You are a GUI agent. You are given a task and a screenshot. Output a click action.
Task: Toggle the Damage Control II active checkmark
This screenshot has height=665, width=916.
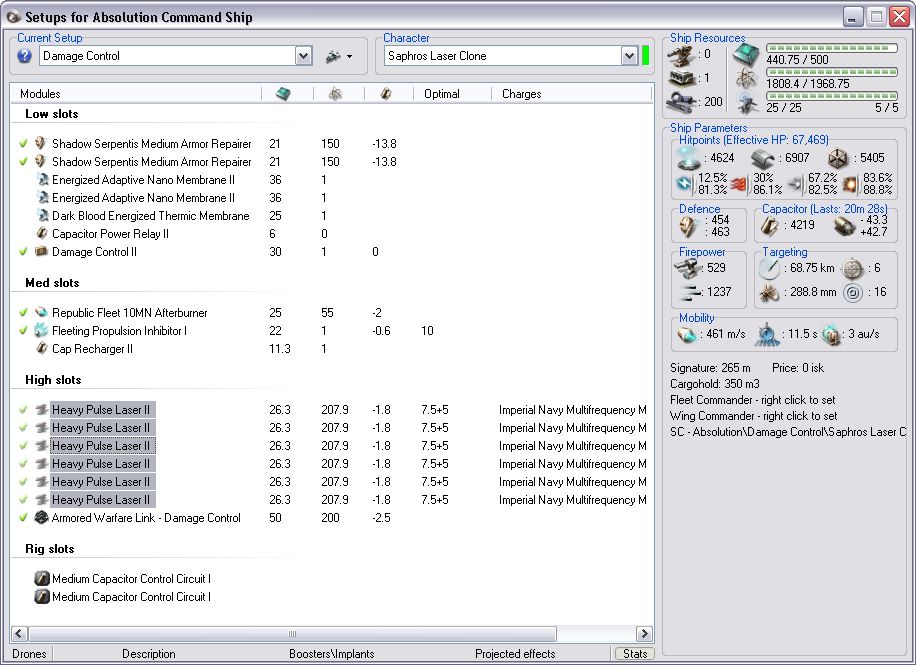click(x=23, y=252)
